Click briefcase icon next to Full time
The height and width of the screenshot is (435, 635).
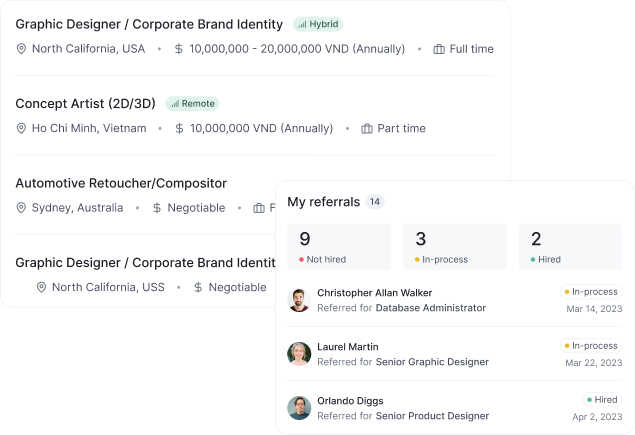click(x=439, y=49)
